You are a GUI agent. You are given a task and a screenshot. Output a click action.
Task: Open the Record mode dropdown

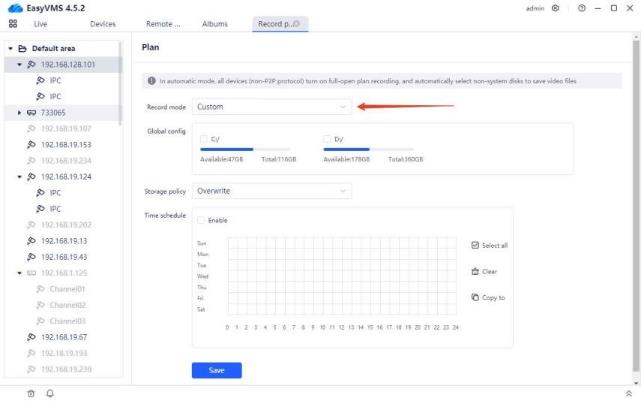coord(272,106)
